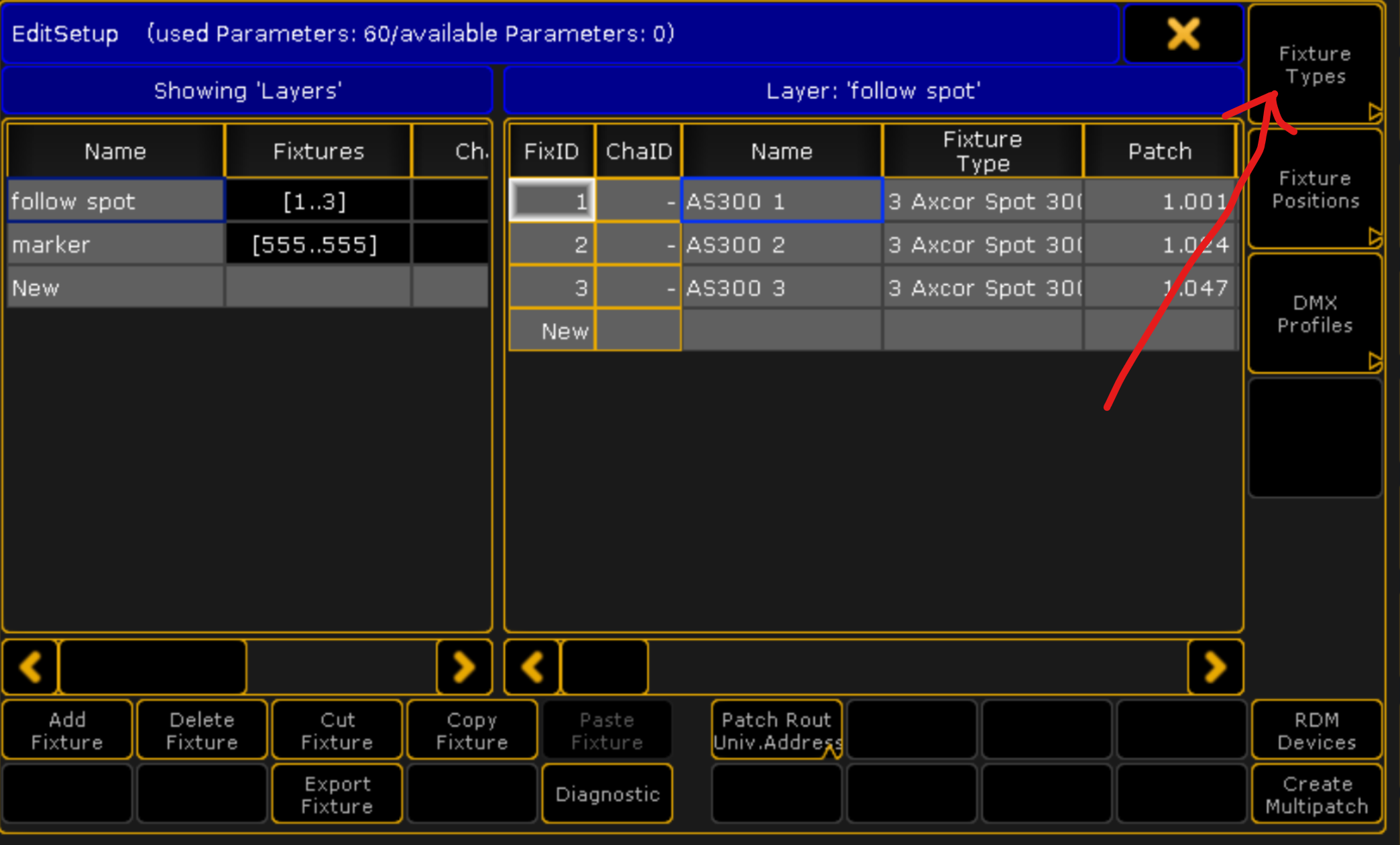The image size is (1400, 845).
Task: Click the [1..3] fixtures cell
Action: pos(318,200)
